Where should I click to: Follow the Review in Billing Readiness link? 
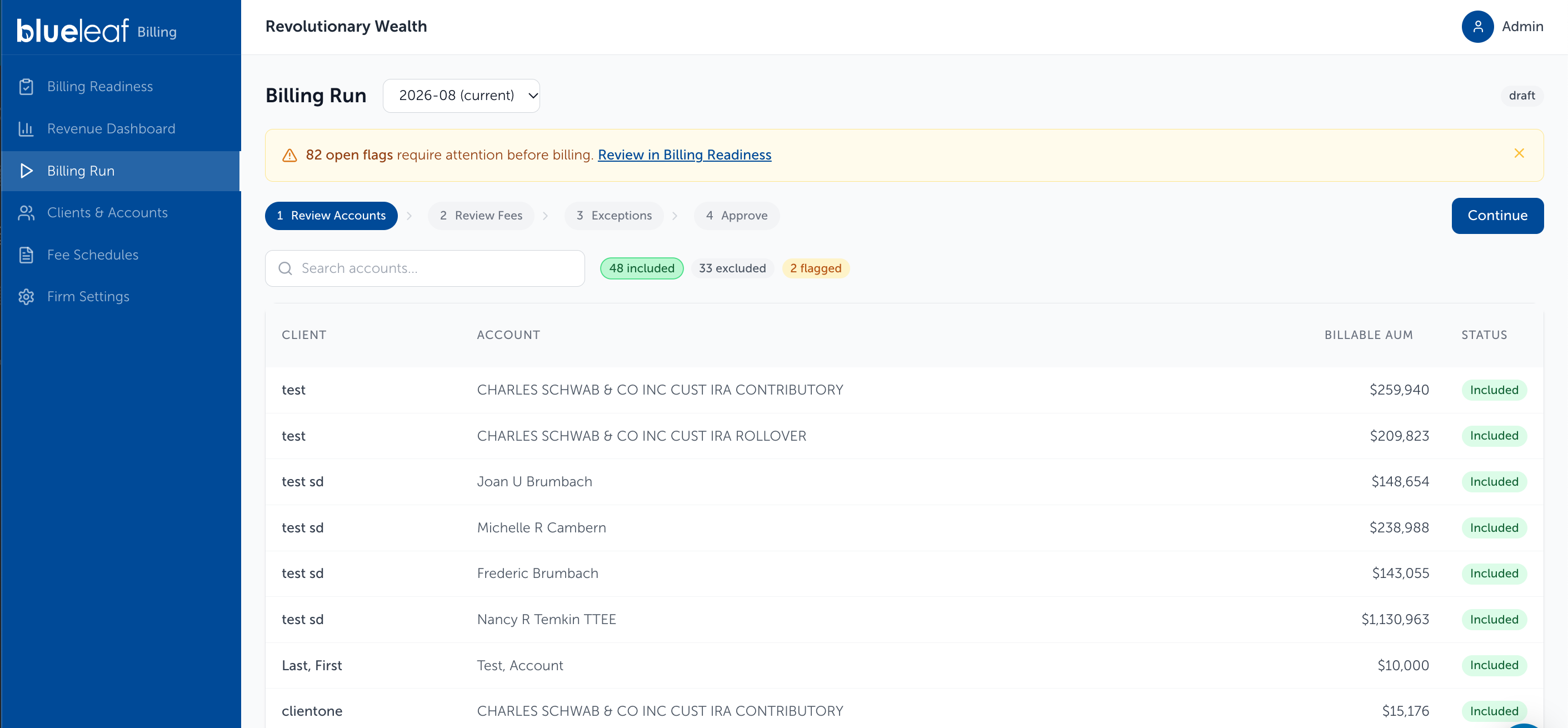(684, 154)
